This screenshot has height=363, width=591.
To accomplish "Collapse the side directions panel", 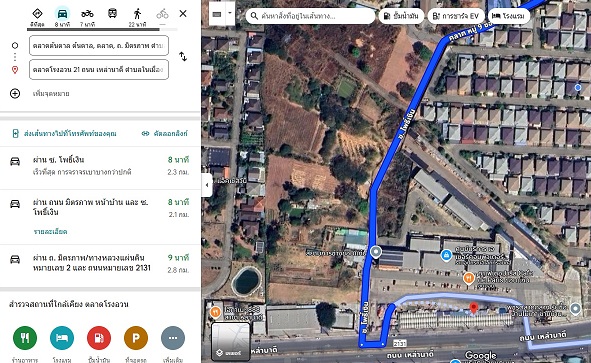I will point(207,185).
